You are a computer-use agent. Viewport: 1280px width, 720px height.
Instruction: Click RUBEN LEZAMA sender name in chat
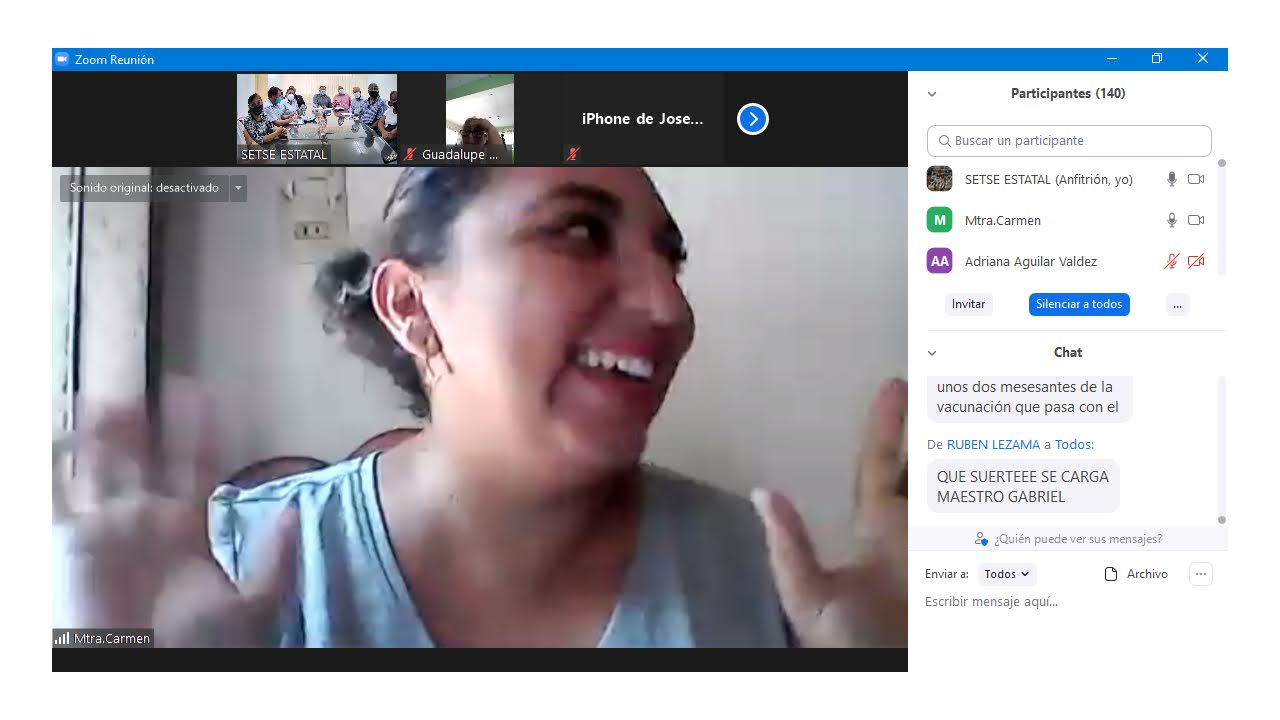pyautogui.click(x=993, y=444)
